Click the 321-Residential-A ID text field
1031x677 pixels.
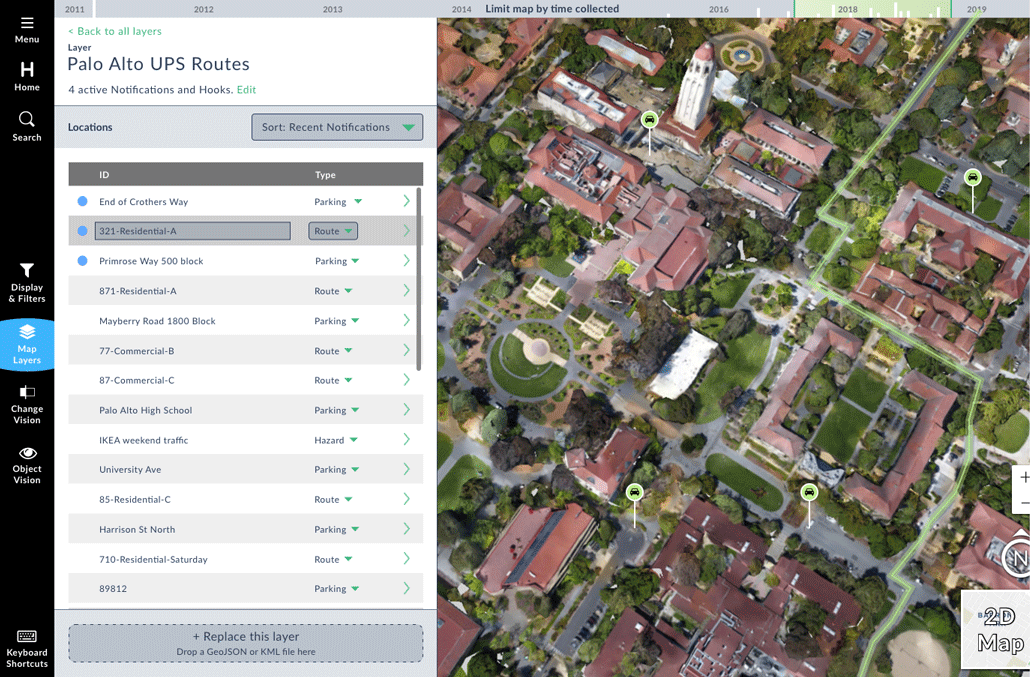pos(192,231)
